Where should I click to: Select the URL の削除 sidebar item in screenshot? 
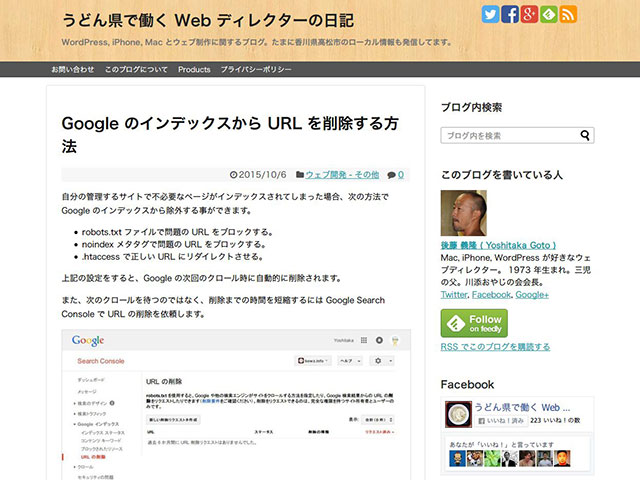pyautogui.click(x=93, y=457)
